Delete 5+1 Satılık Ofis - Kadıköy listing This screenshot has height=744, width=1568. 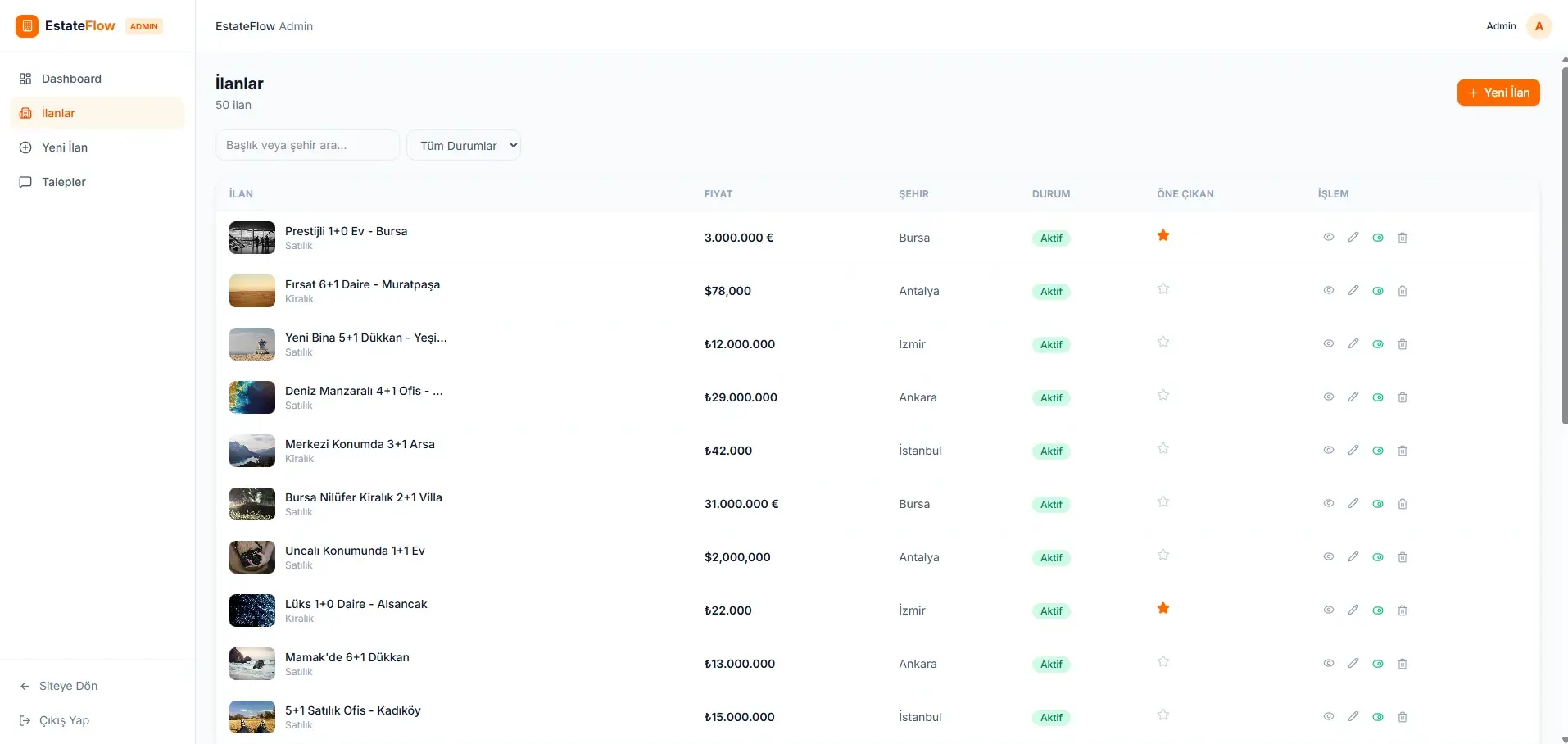click(x=1403, y=717)
